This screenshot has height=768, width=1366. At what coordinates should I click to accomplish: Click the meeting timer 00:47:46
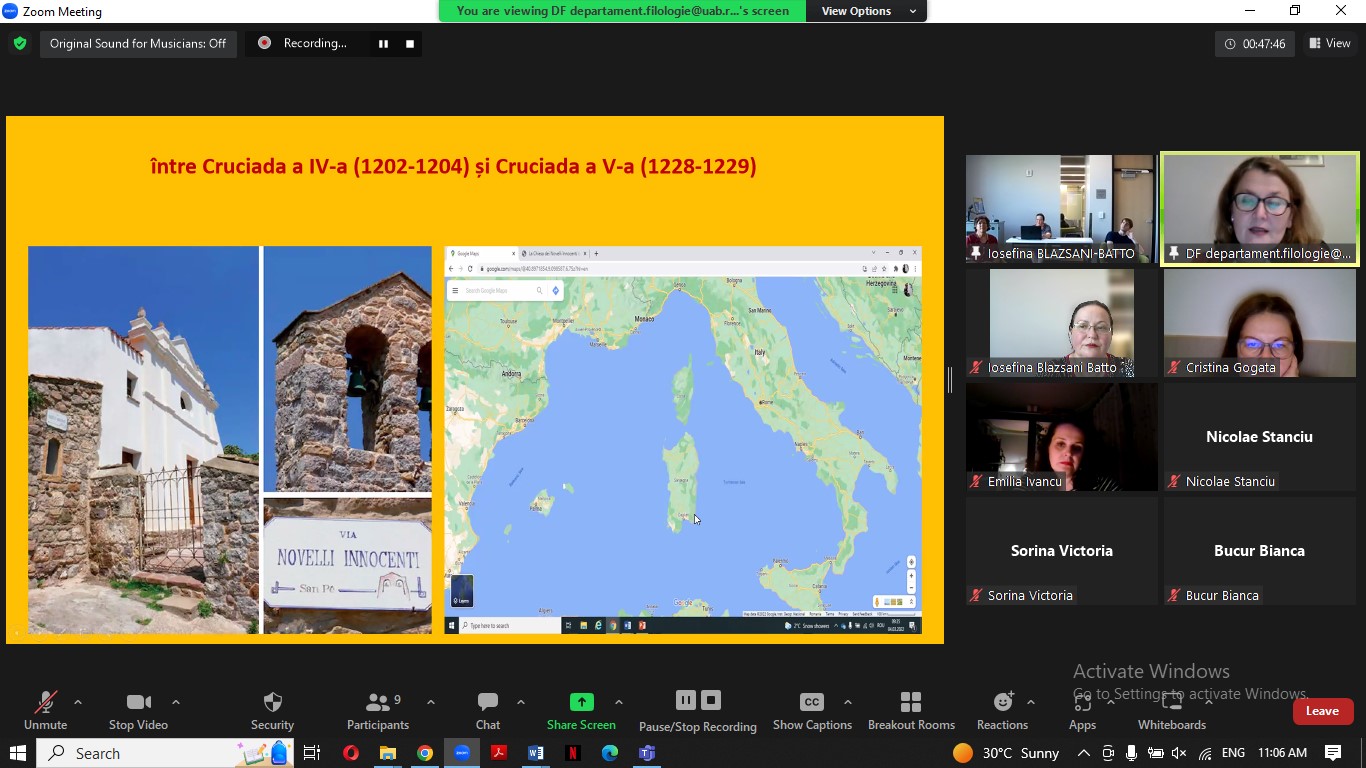point(1255,44)
